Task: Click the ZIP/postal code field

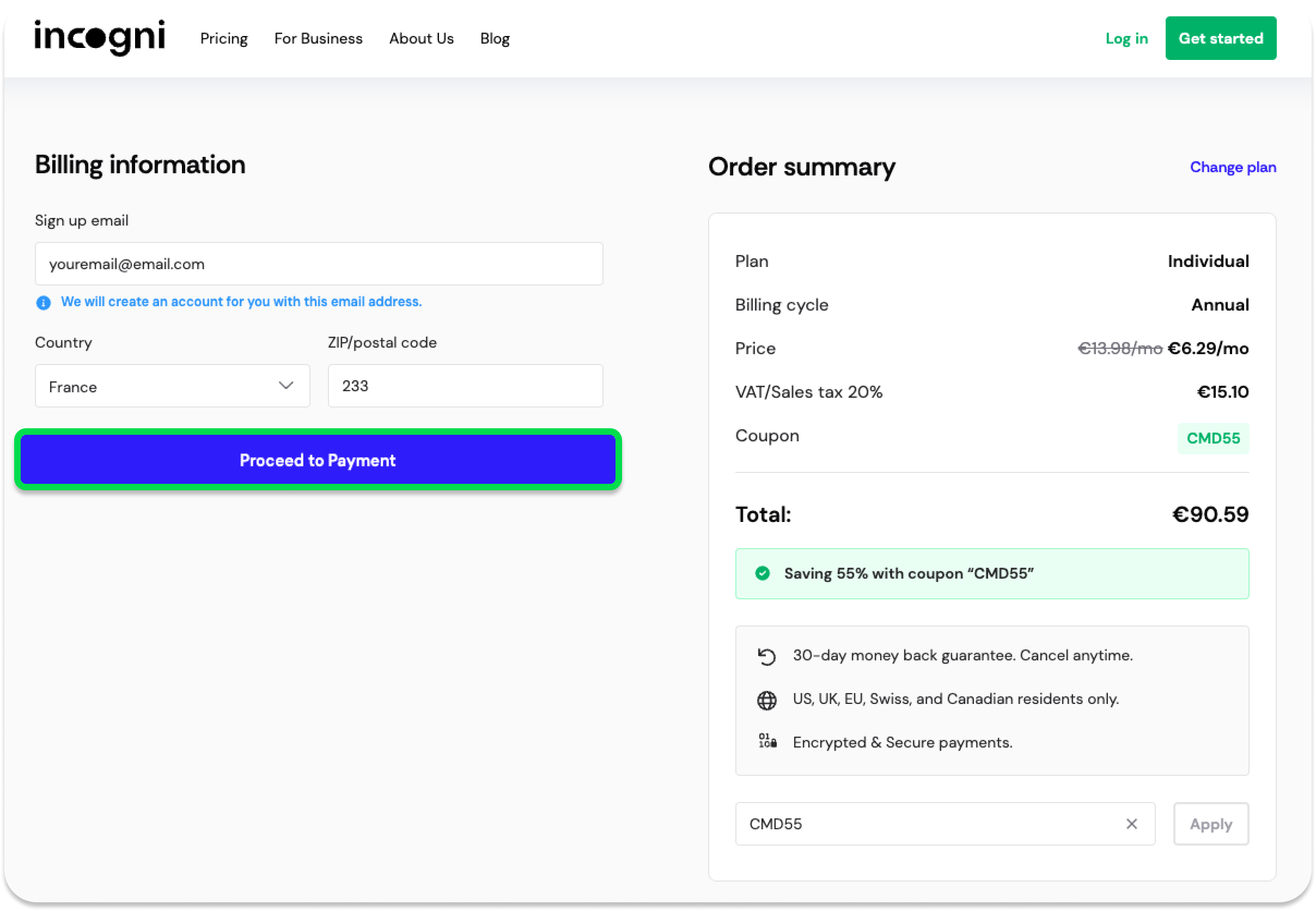Action: (465, 386)
